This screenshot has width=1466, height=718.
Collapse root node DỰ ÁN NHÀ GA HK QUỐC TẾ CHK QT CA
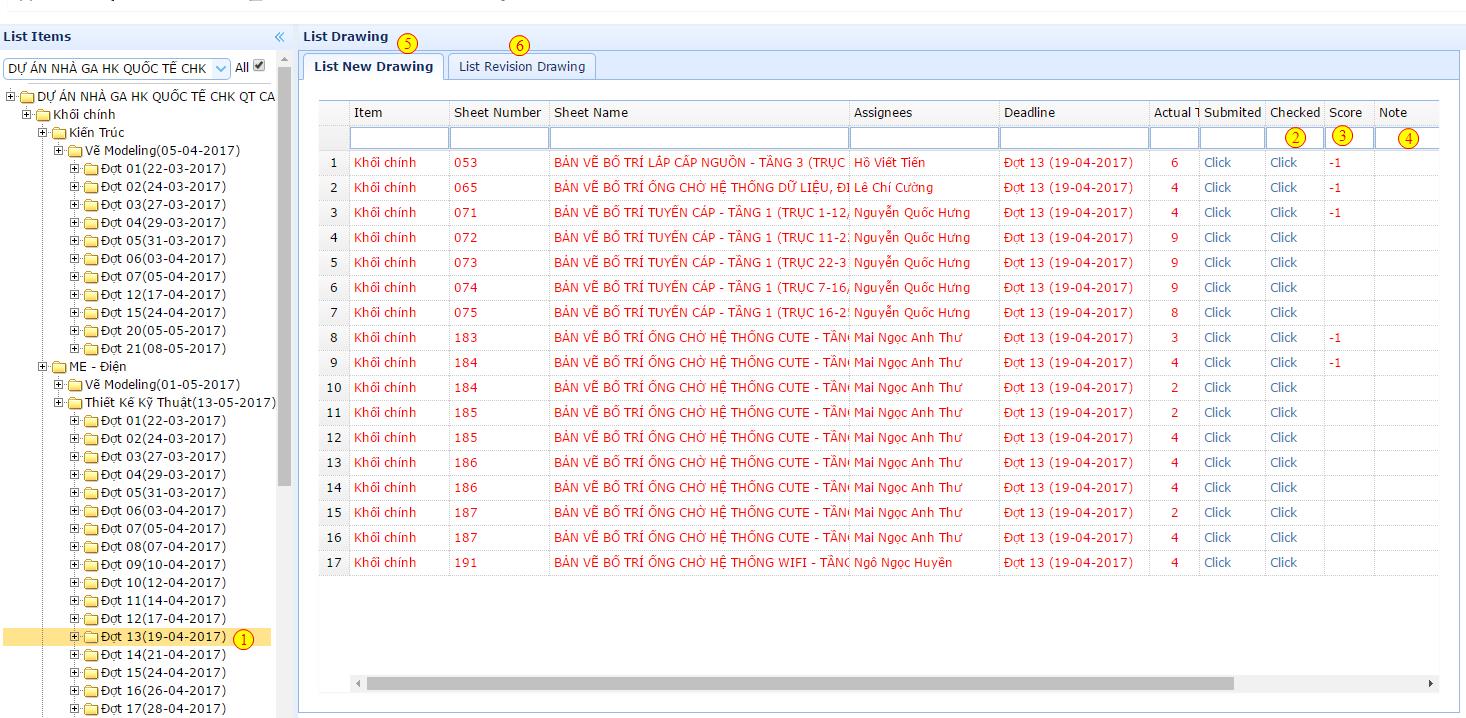[11, 97]
